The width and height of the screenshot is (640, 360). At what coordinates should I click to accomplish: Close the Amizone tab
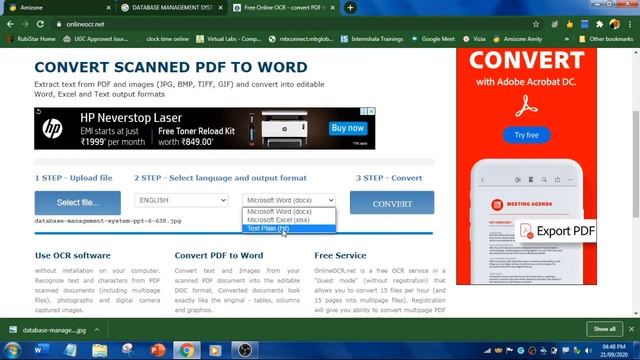pos(108,7)
